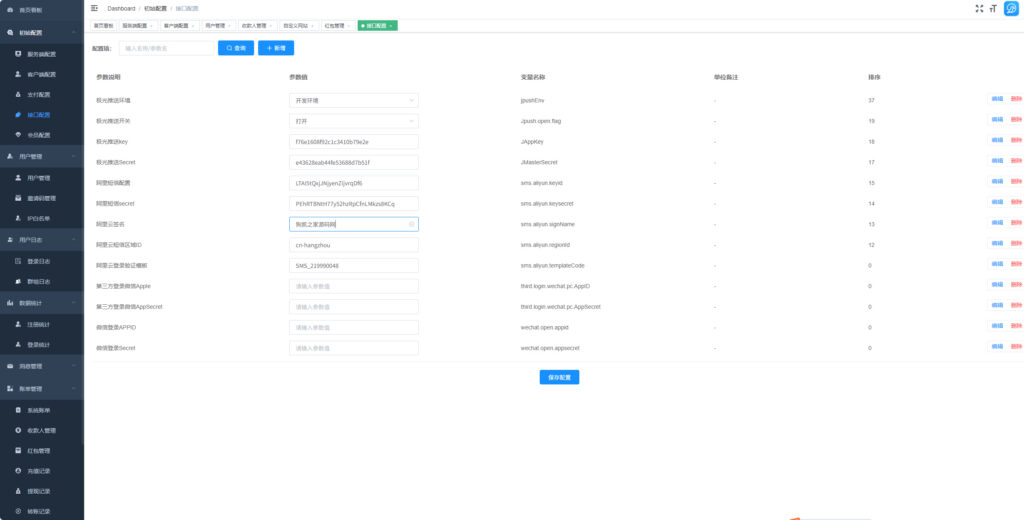This screenshot has height=520, width=1024.
Task: Click the 新增 button
Action: click(x=276, y=47)
